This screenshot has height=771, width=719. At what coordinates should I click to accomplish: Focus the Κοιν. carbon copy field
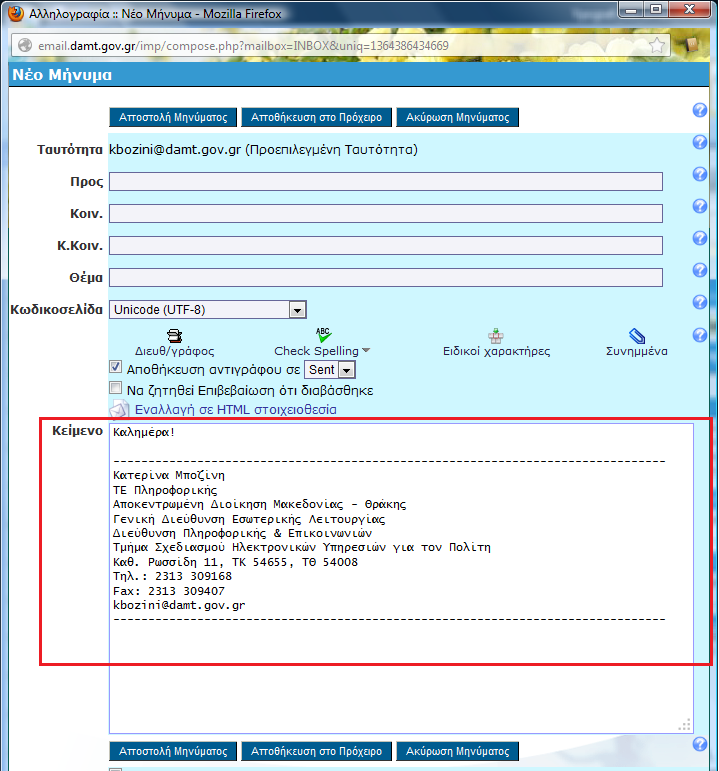[386, 213]
